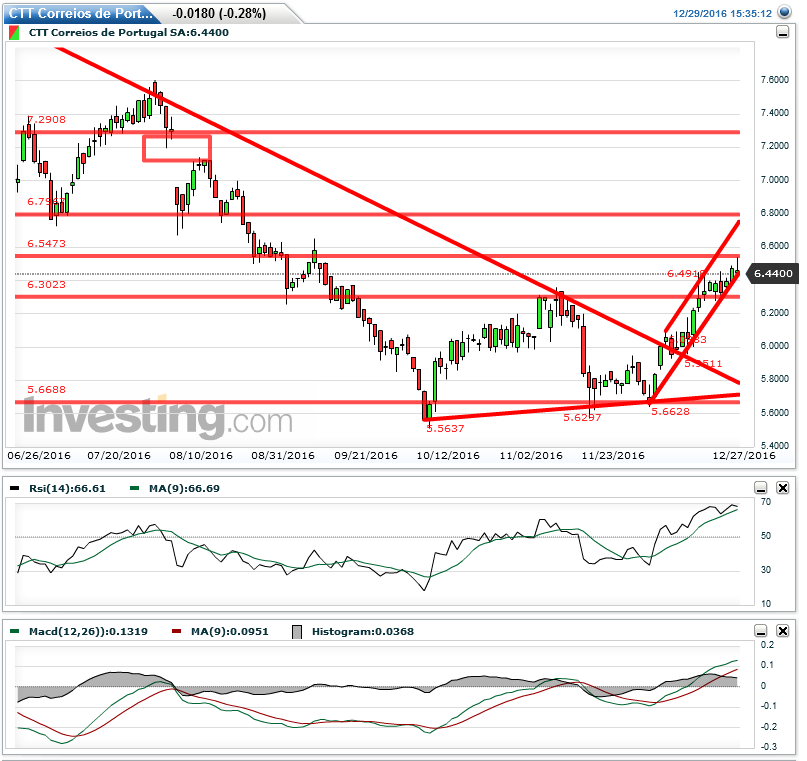Click the 10/12/2016 date axis label
Viewport: 807px width, 761px height.
pyautogui.click(x=448, y=455)
